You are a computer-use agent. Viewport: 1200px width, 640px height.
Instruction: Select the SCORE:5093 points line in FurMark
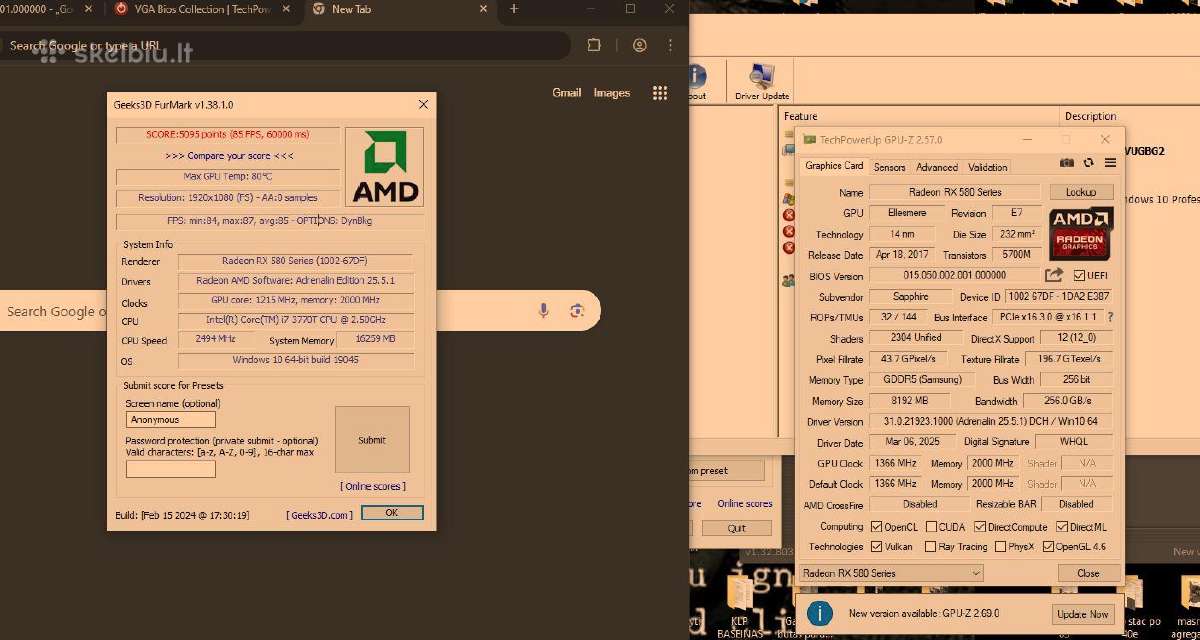227,134
